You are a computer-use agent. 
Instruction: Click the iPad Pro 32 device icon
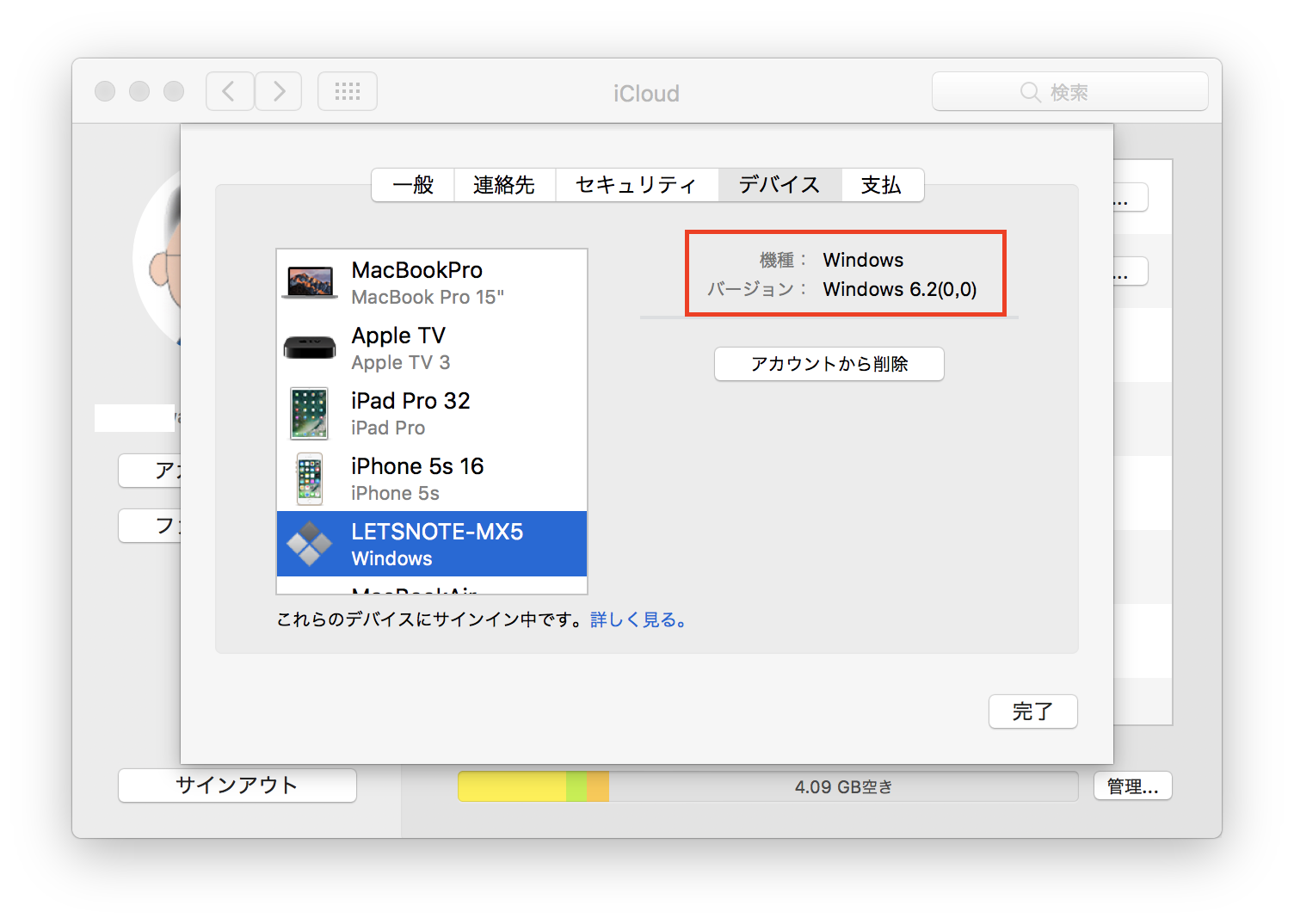click(310, 413)
